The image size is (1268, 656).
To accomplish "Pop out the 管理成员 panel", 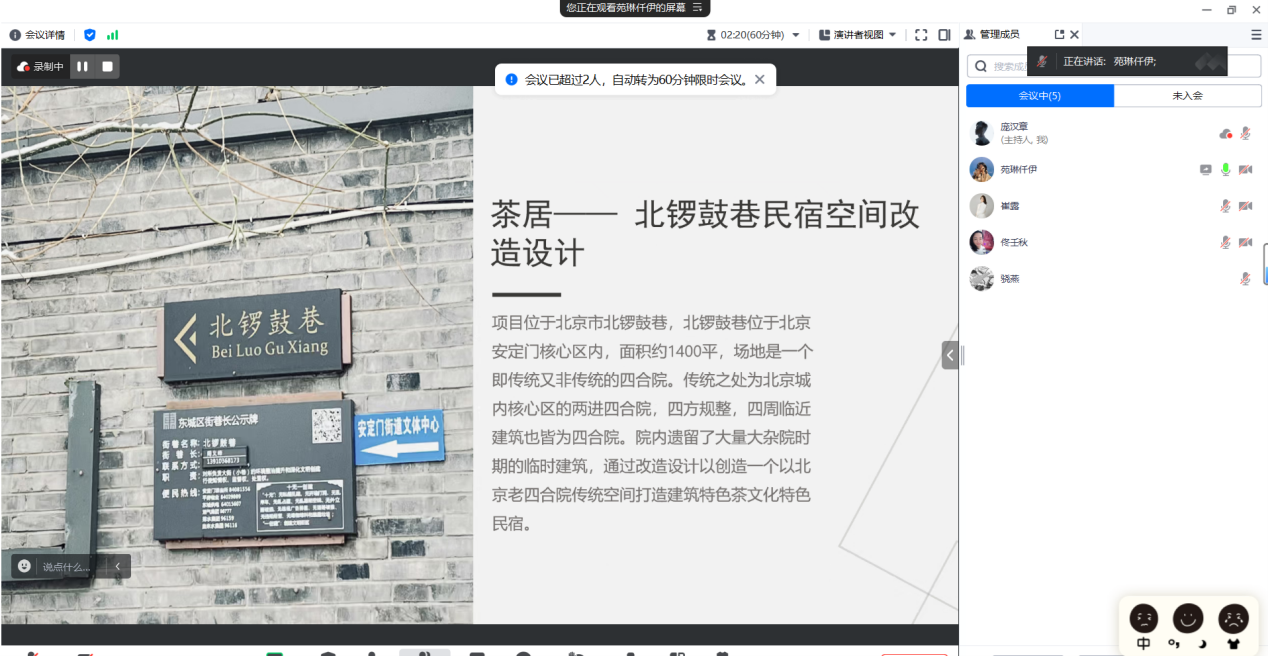I will [x=1060, y=35].
